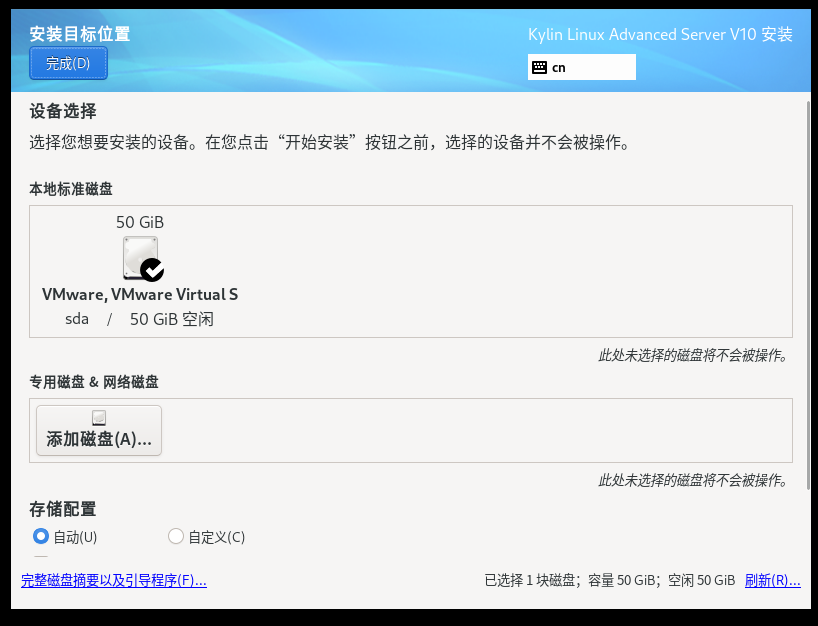Screen dimensions: 818x626
Task: Open the cn keyboard layout selector
Action: 581,66
